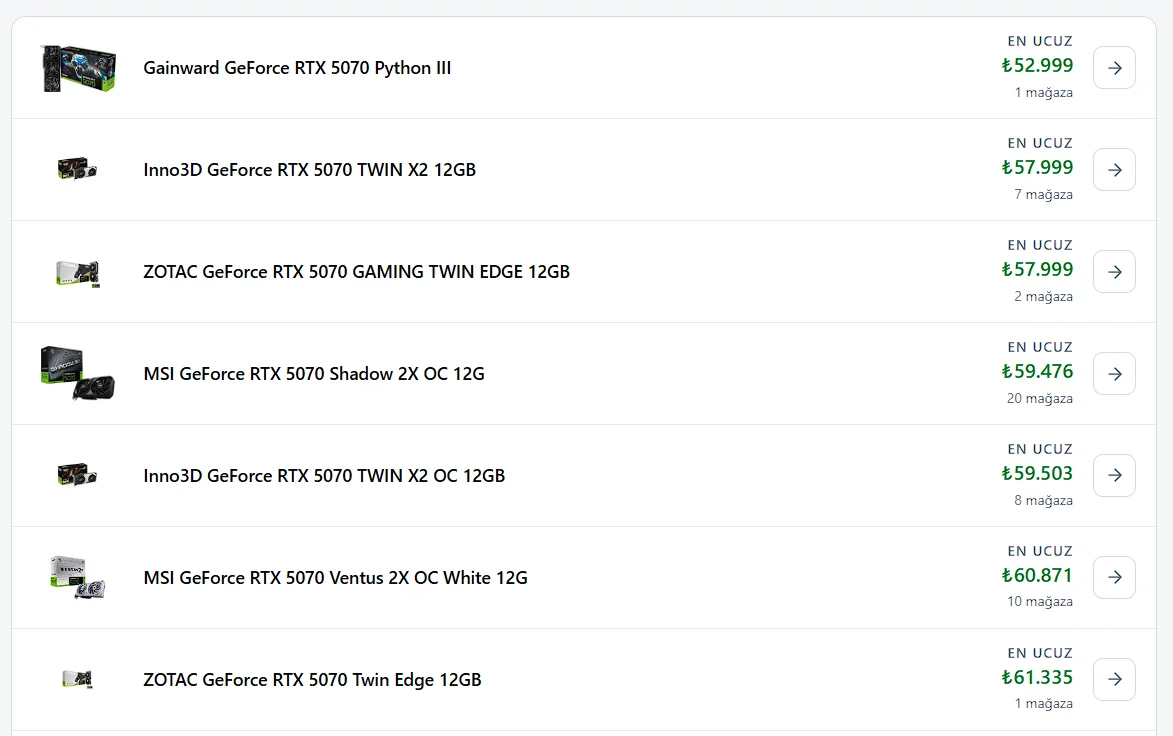This screenshot has height=736, width=1173.
Task: Open MSI GeForce RTX 5070 Shadow 2X OC title
Action: pos(313,374)
